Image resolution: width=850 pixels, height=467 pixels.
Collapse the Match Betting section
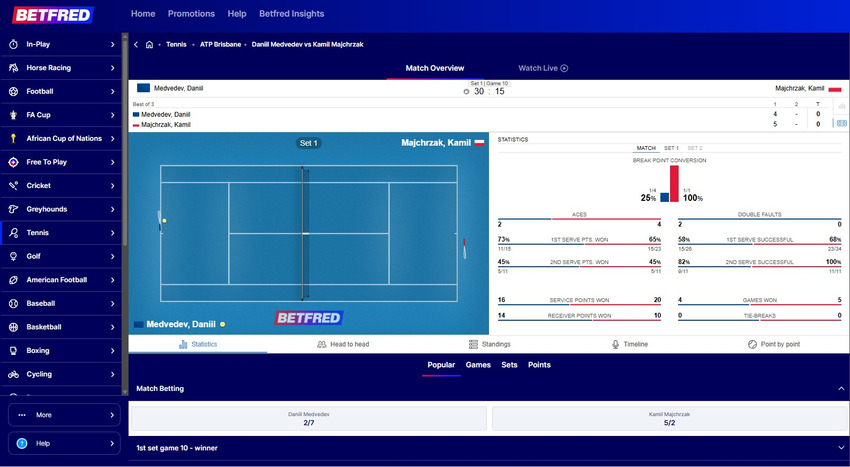841,388
